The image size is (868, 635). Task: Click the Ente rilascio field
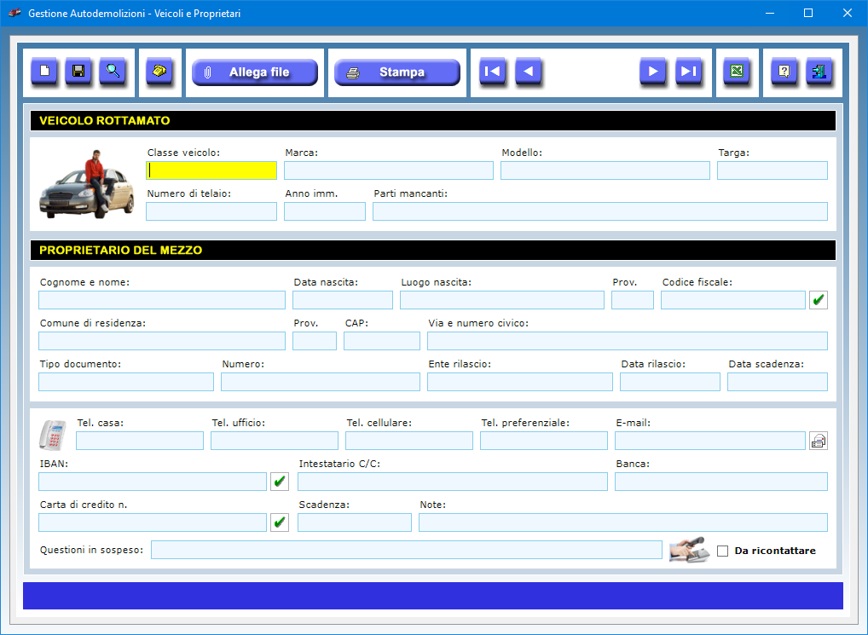tap(520, 382)
